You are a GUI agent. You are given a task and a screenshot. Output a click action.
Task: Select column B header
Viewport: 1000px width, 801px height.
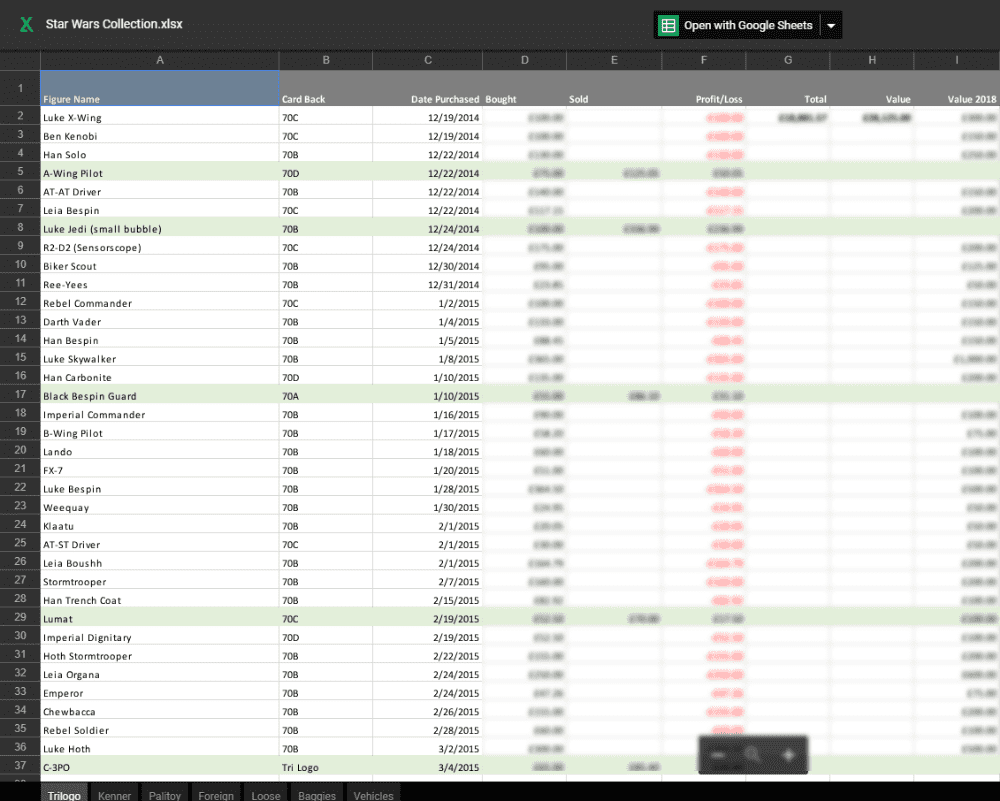coord(326,60)
